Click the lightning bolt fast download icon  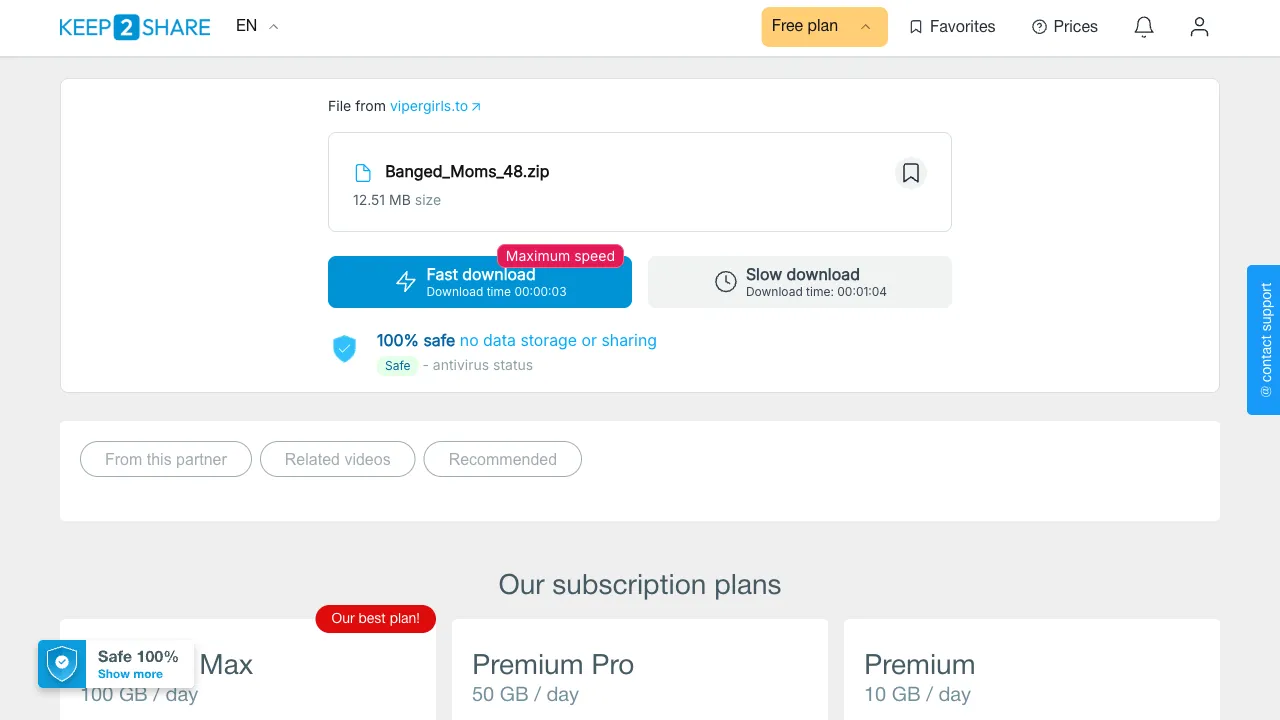(406, 282)
